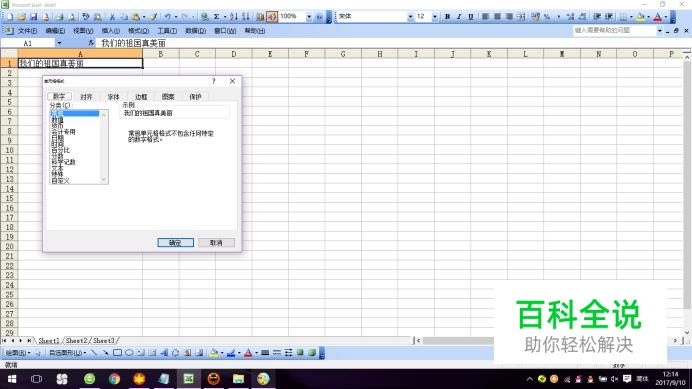Undo the last action in the toolbar
Viewport: 692px width, 389px height.
pyautogui.click(x=168, y=17)
